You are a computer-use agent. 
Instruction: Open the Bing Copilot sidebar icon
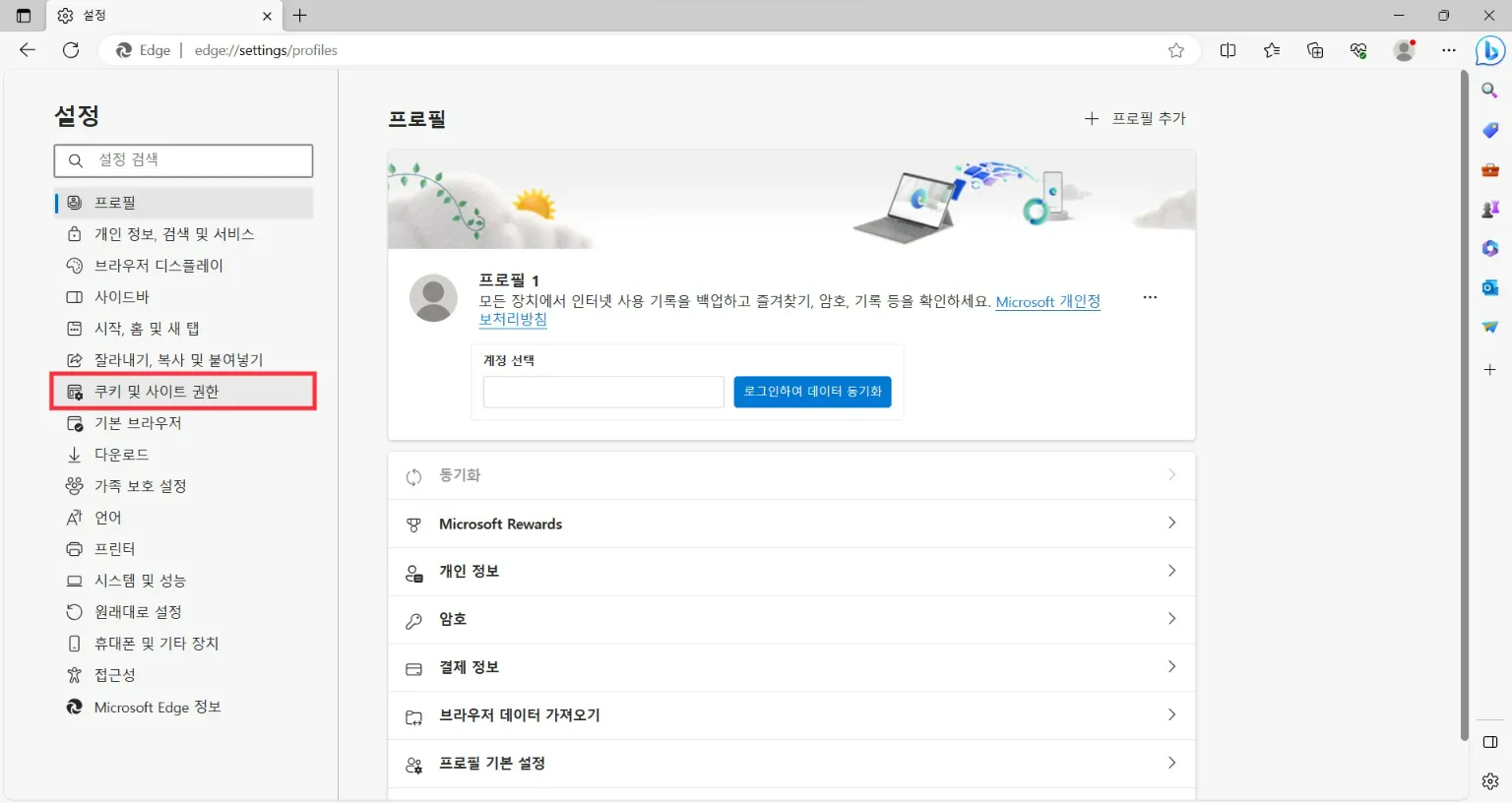pyautogui.click(x=1489, y=50)
